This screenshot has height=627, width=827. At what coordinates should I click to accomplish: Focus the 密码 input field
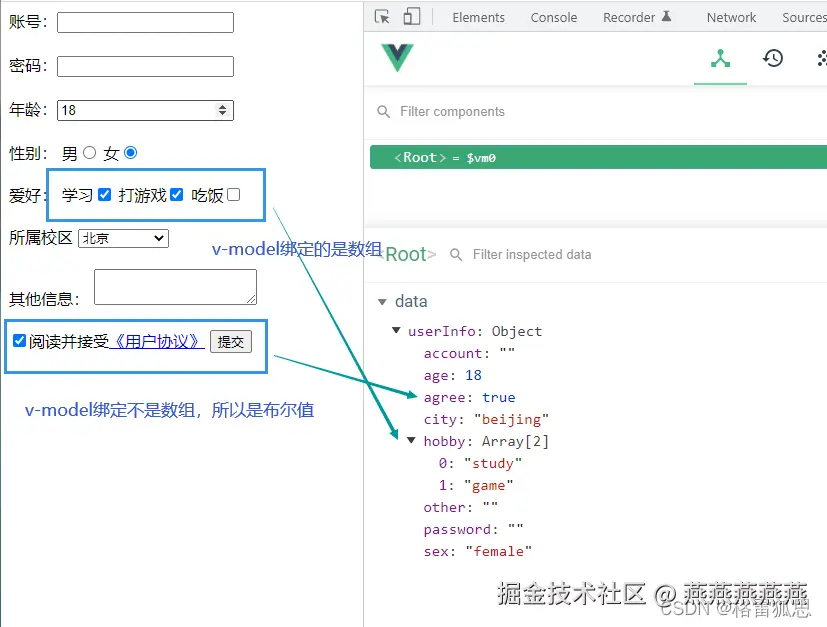pos(146,66)
